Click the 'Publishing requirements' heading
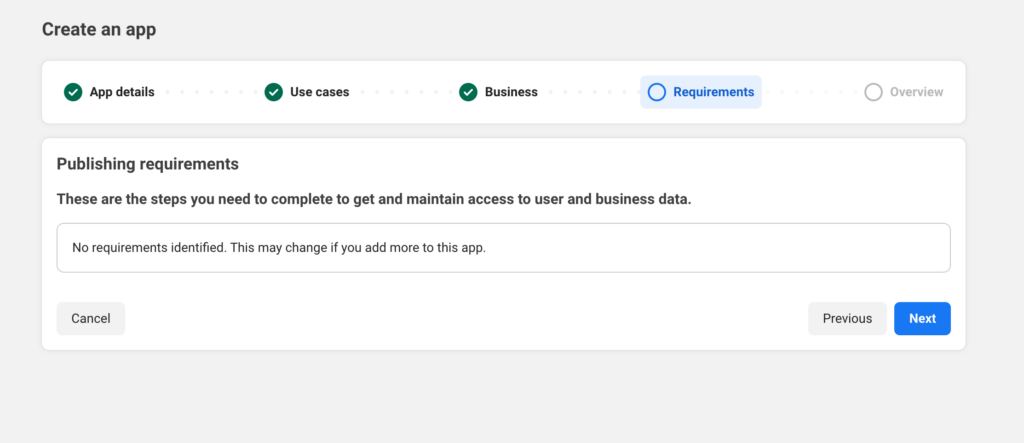This screenshot has height=443, width=1024. pyautogui.click(x=148, y=164)
